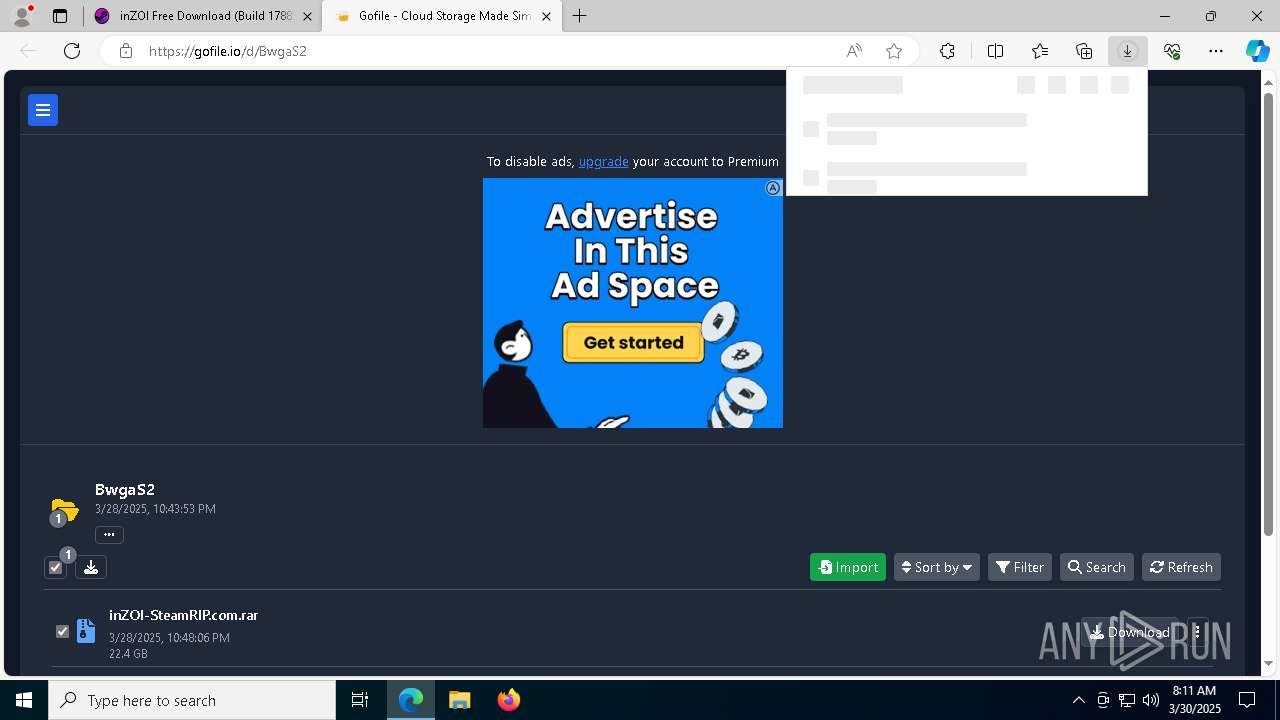Uncheck the inZOI-SteamRIP.com.rar checkbox

62,631
